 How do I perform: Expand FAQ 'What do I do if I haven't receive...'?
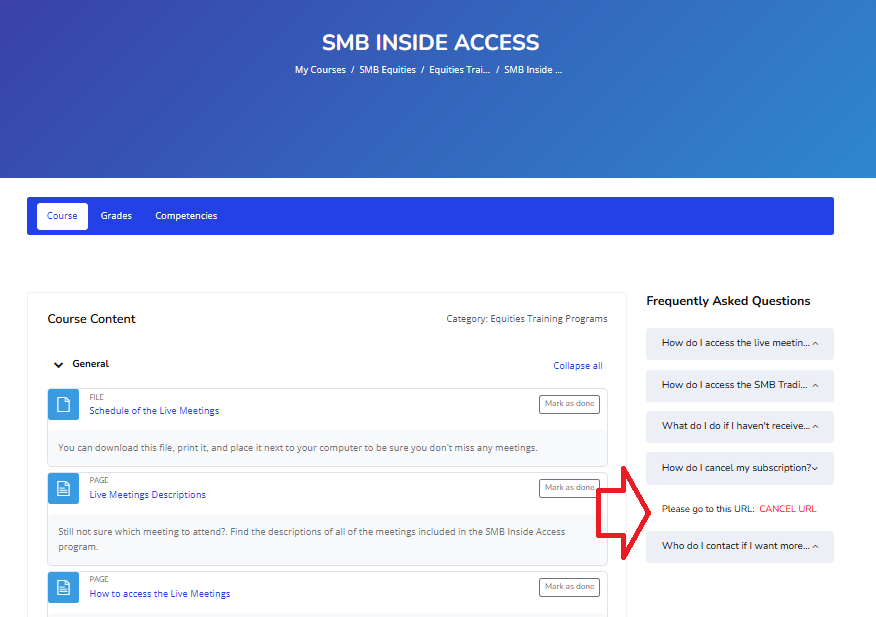pyautogui.click(x=740, y=426)
